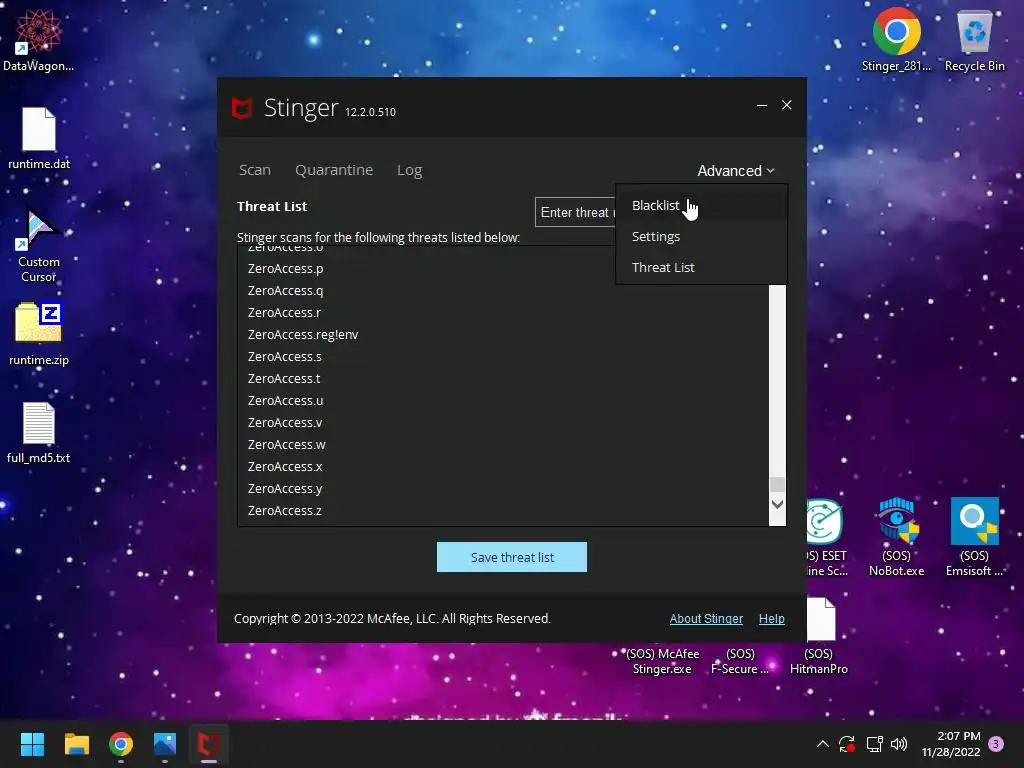Image resolution: width=1024 pixels, height=768 pixels.
Task: Show hidden system tray icons
Action: (823, 744)
